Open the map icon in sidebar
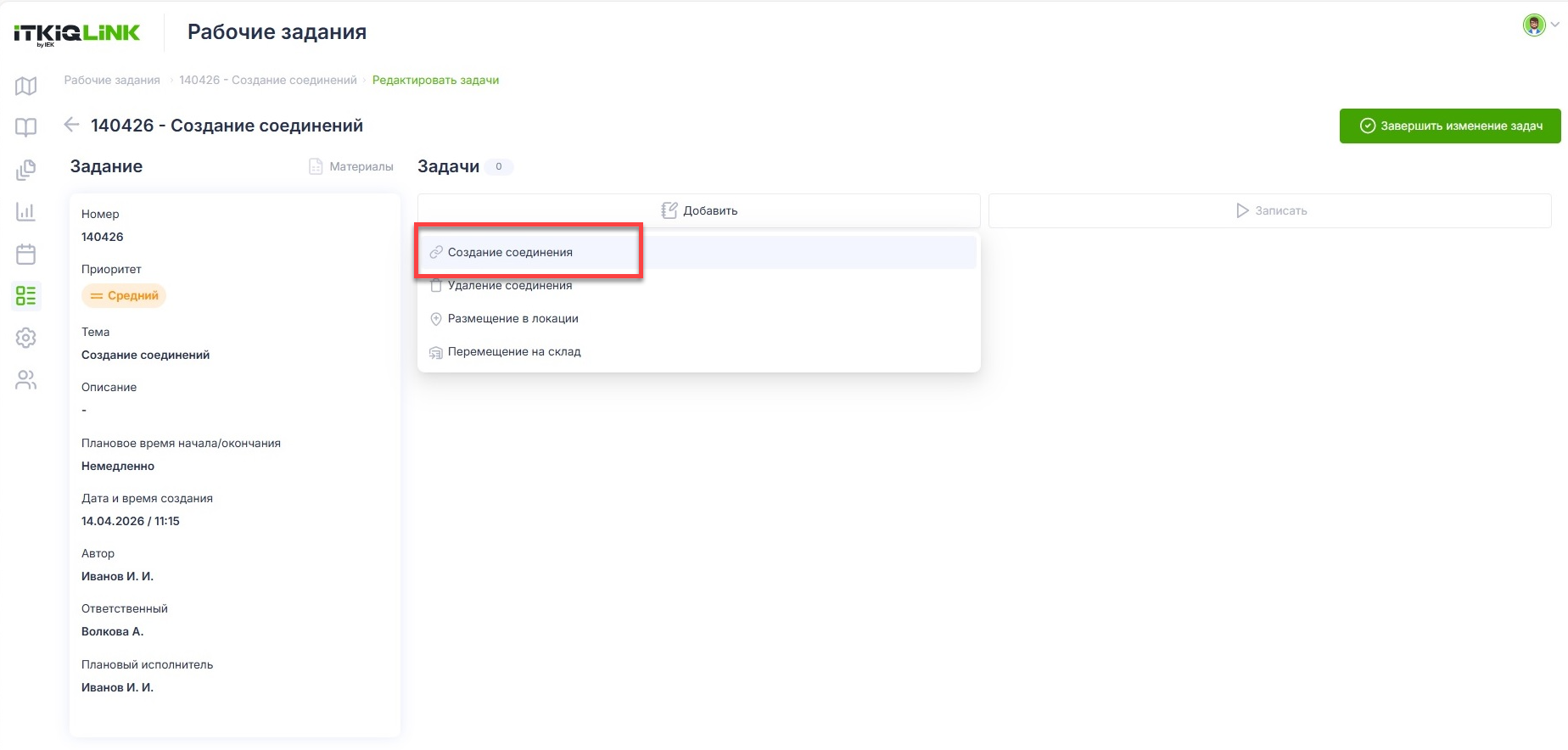This screenshot has height=750, width=1568. [25, 86]
